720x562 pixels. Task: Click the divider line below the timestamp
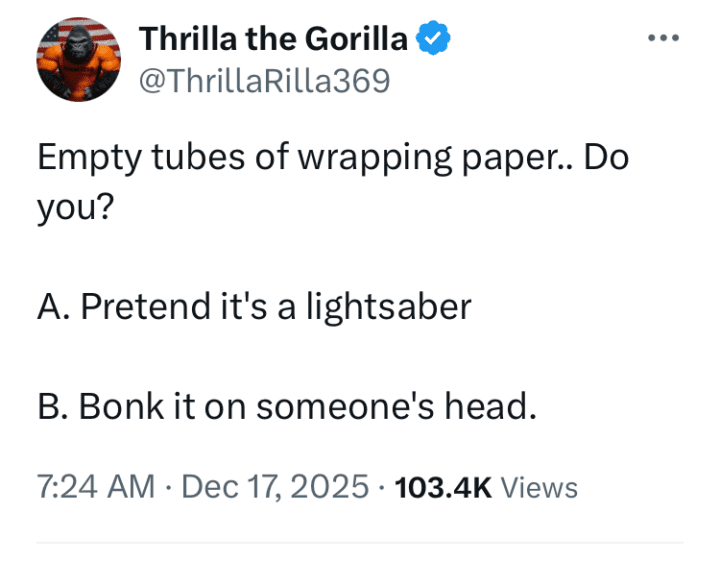pyautogui.click(x=360, y=543)
